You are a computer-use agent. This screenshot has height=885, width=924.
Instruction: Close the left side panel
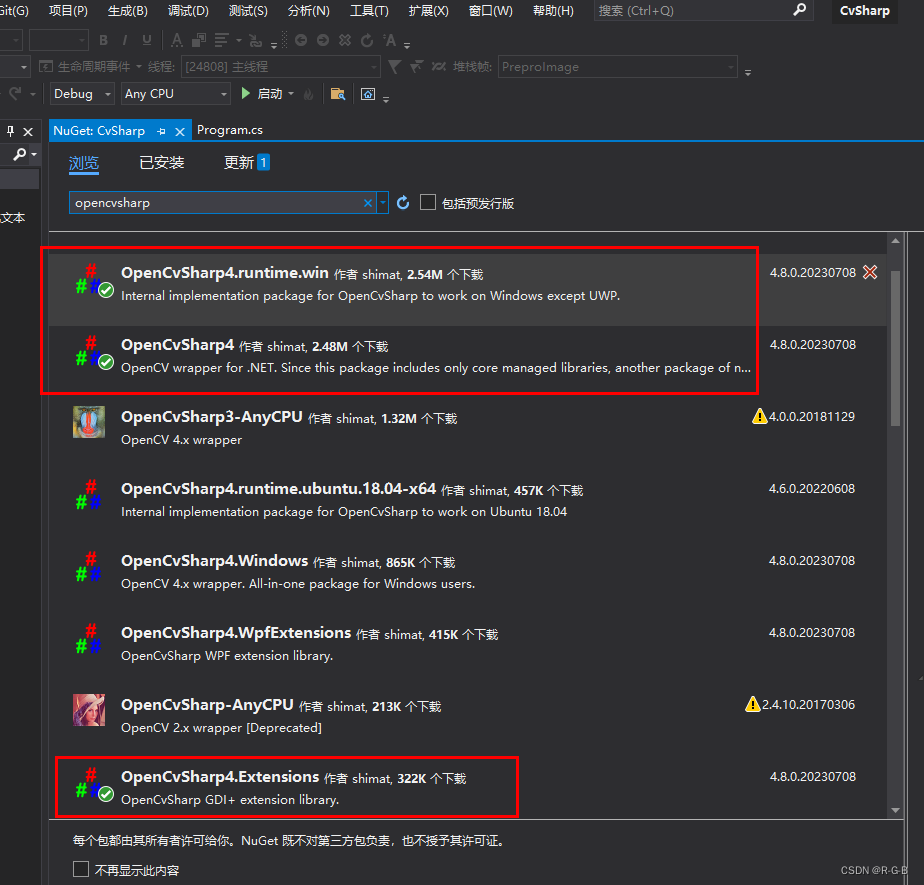(x=28, y=131)
